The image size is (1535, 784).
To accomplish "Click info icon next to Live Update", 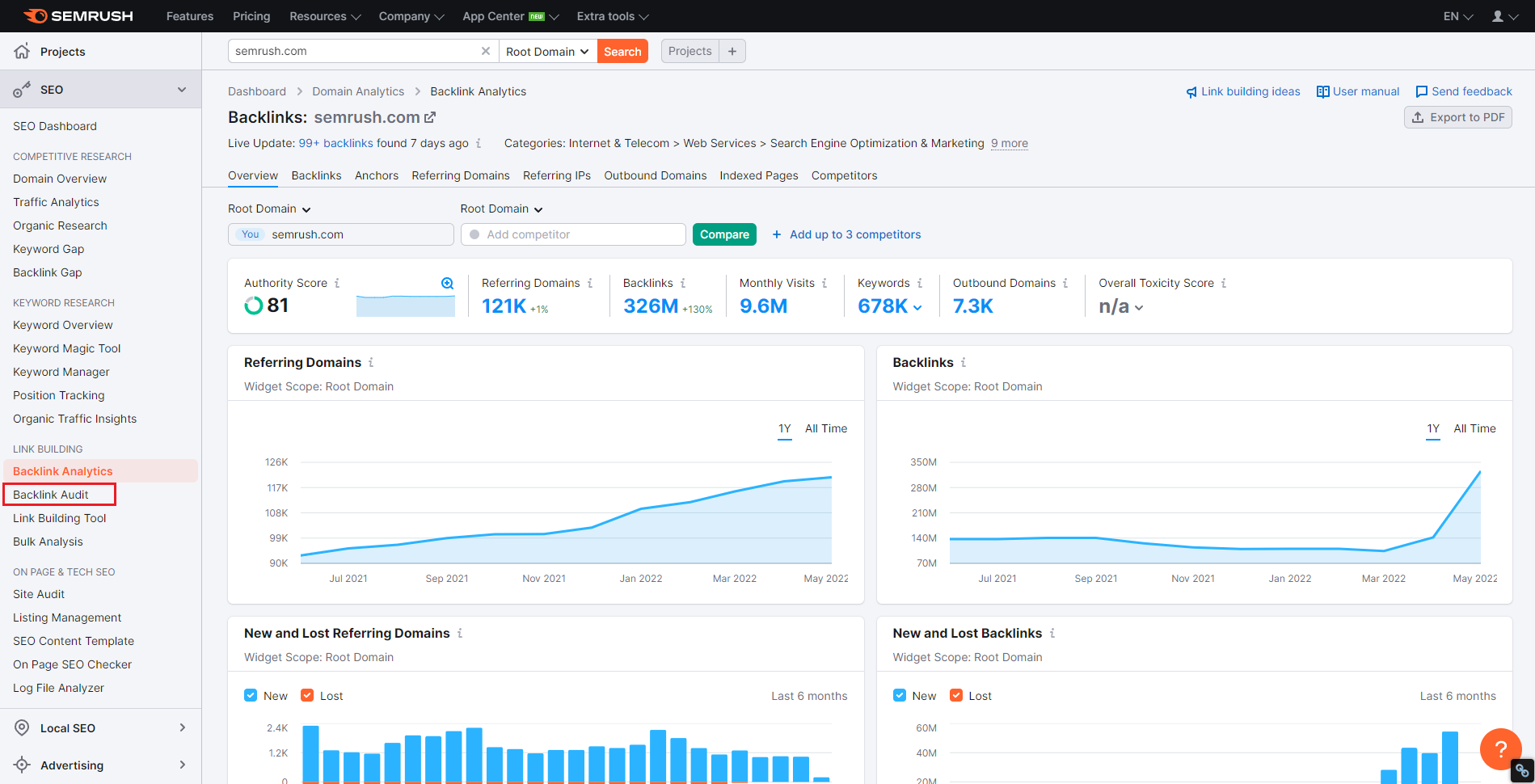I will click(479, 143).
